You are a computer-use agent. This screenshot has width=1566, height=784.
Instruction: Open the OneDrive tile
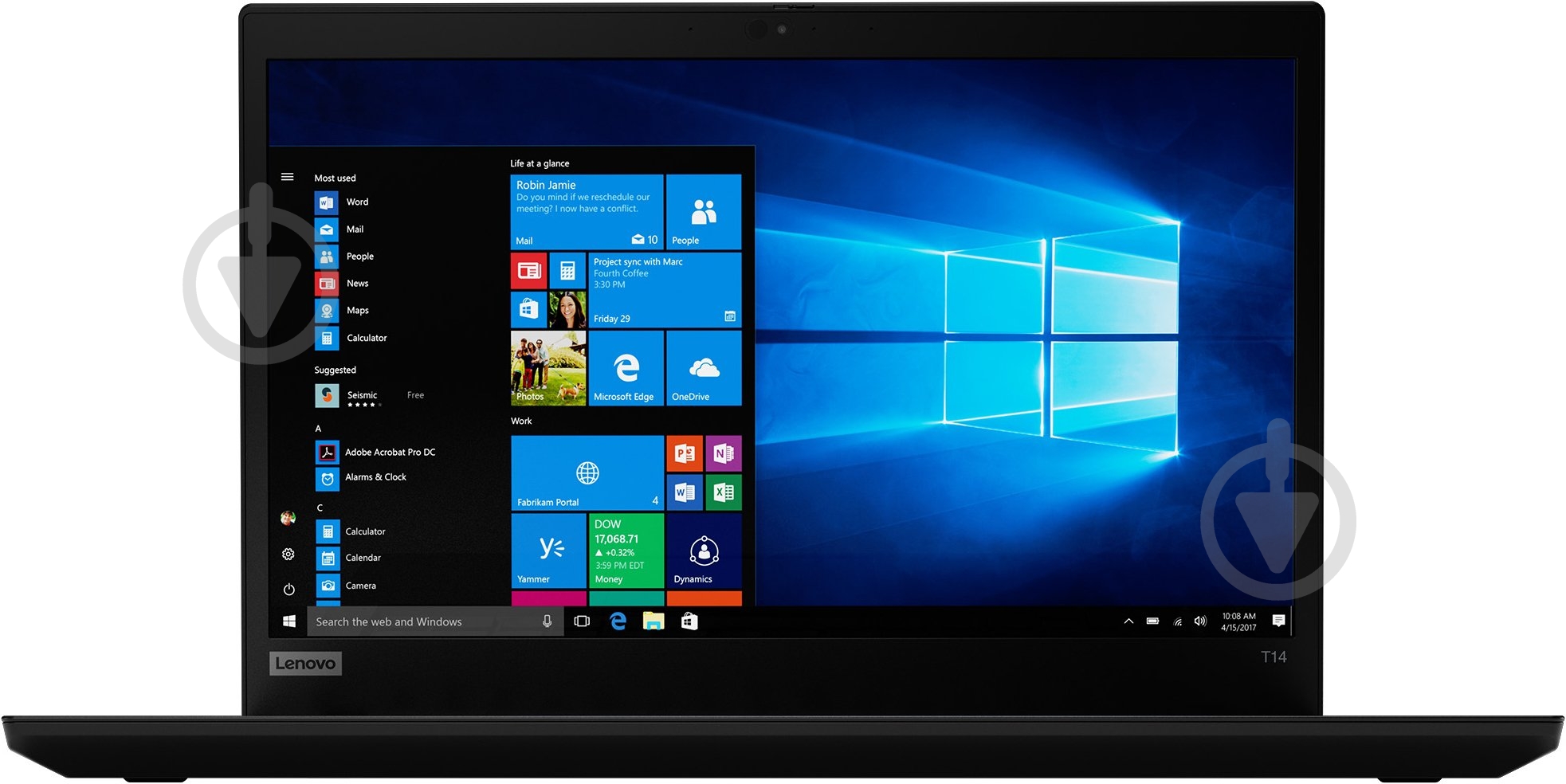click(x=703, y=368)
